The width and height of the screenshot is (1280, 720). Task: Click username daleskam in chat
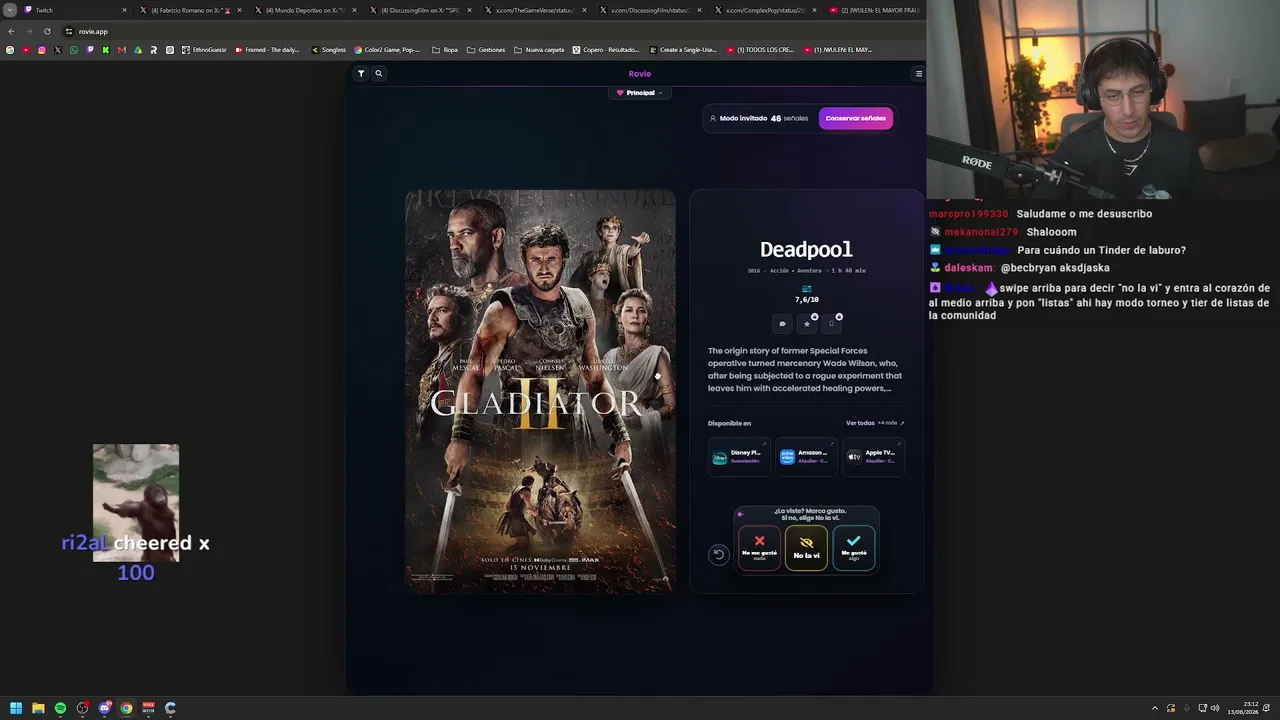[968, 268]
